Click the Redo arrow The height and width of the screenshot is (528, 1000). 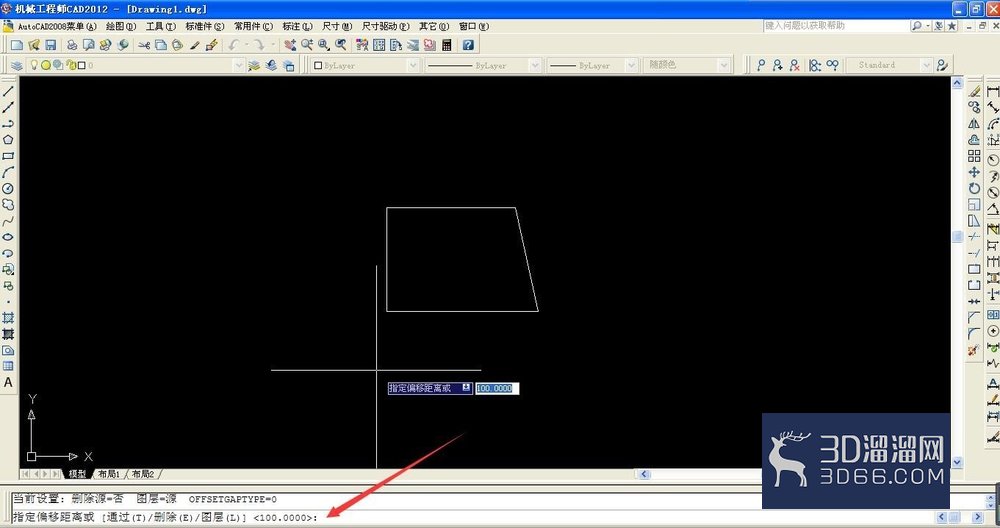258,45
